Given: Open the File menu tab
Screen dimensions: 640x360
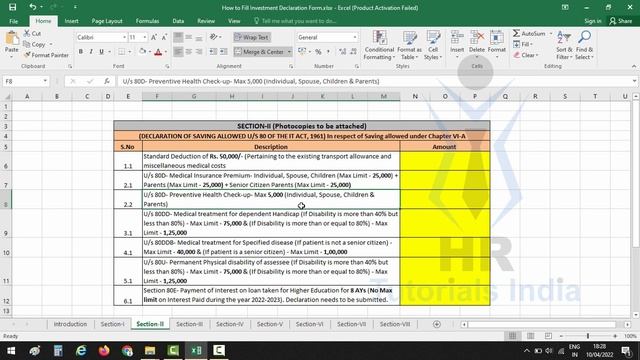Looking at the screenshot, I should 13,21.
